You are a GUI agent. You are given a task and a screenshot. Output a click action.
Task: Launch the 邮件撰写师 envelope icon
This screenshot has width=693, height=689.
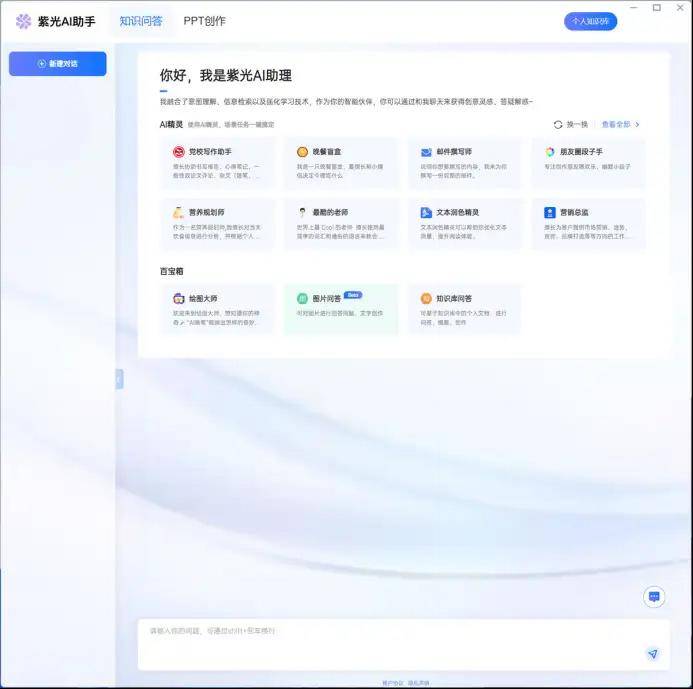[426, 152]
